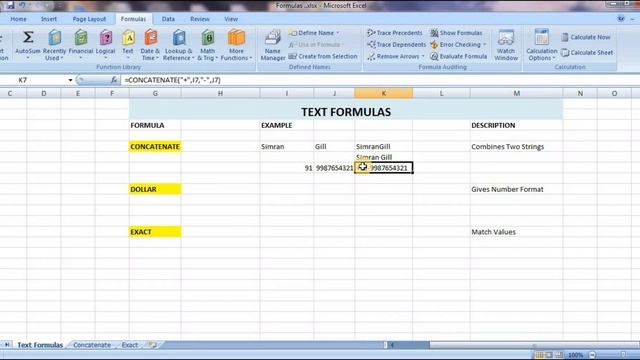Open Math & Trig functions
640x360 pixels.
pos(207,45)
